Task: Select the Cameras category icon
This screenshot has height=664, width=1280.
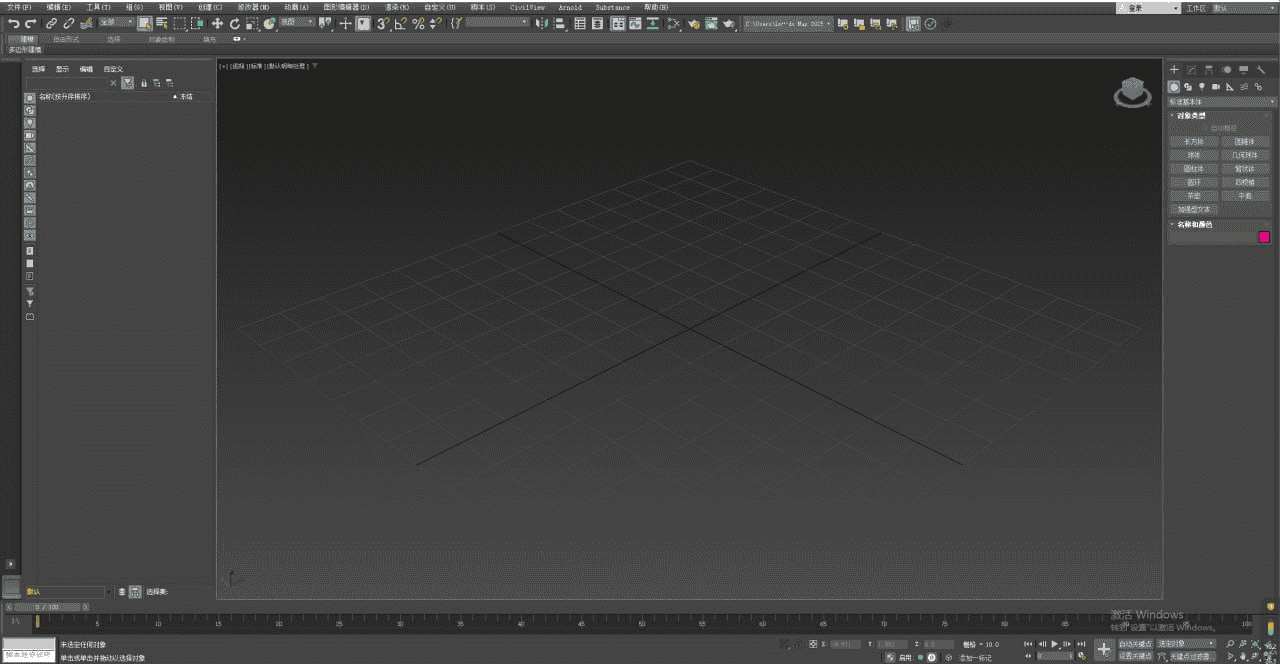Action: (x=1216, y=87)
